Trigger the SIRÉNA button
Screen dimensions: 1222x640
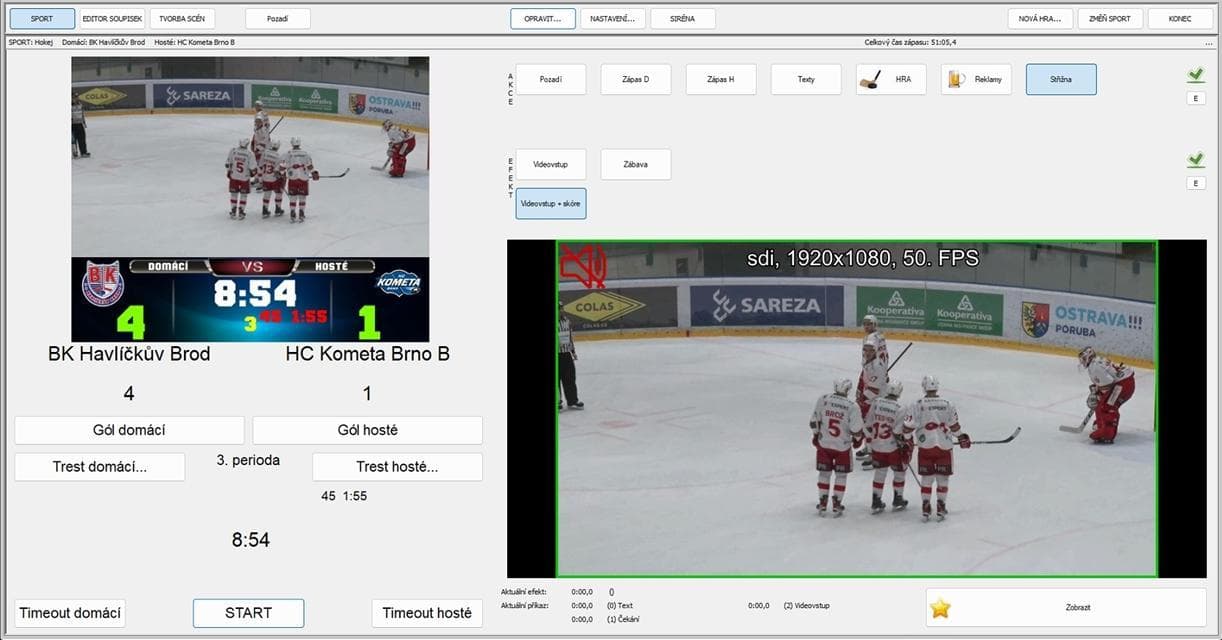(683, 18)
